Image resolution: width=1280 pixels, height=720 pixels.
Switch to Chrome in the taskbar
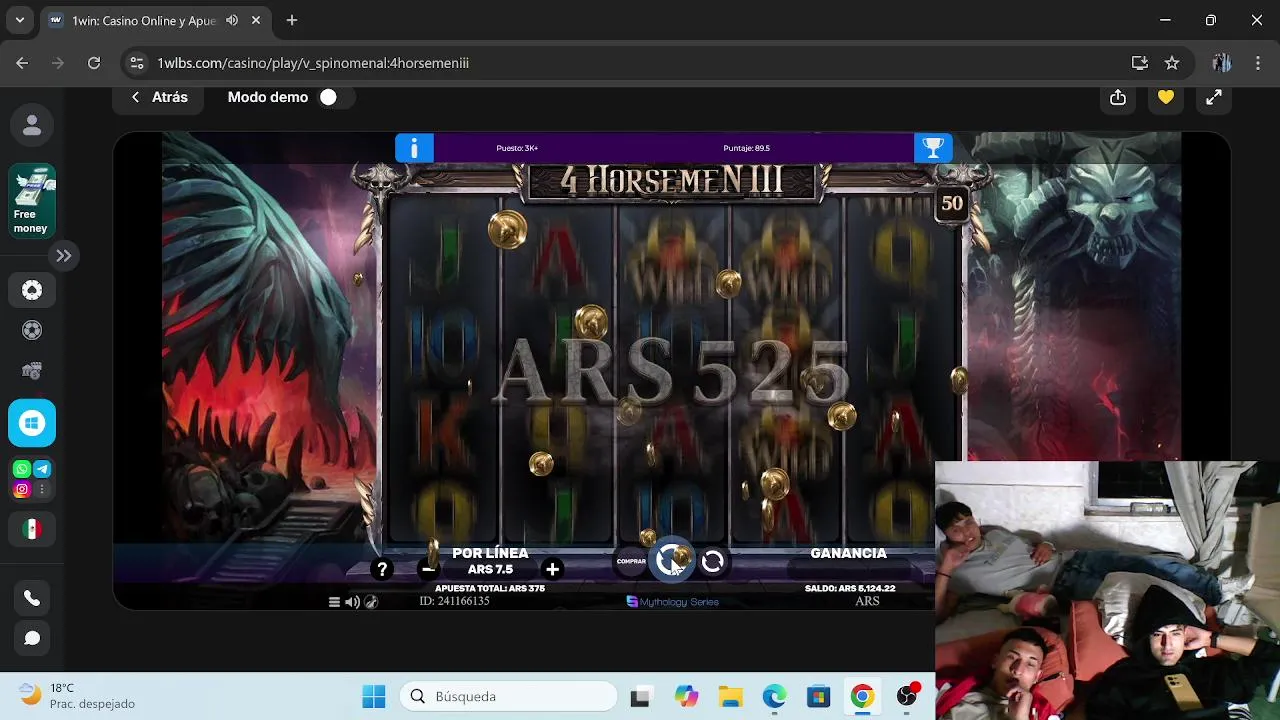[x=862, y=697]
